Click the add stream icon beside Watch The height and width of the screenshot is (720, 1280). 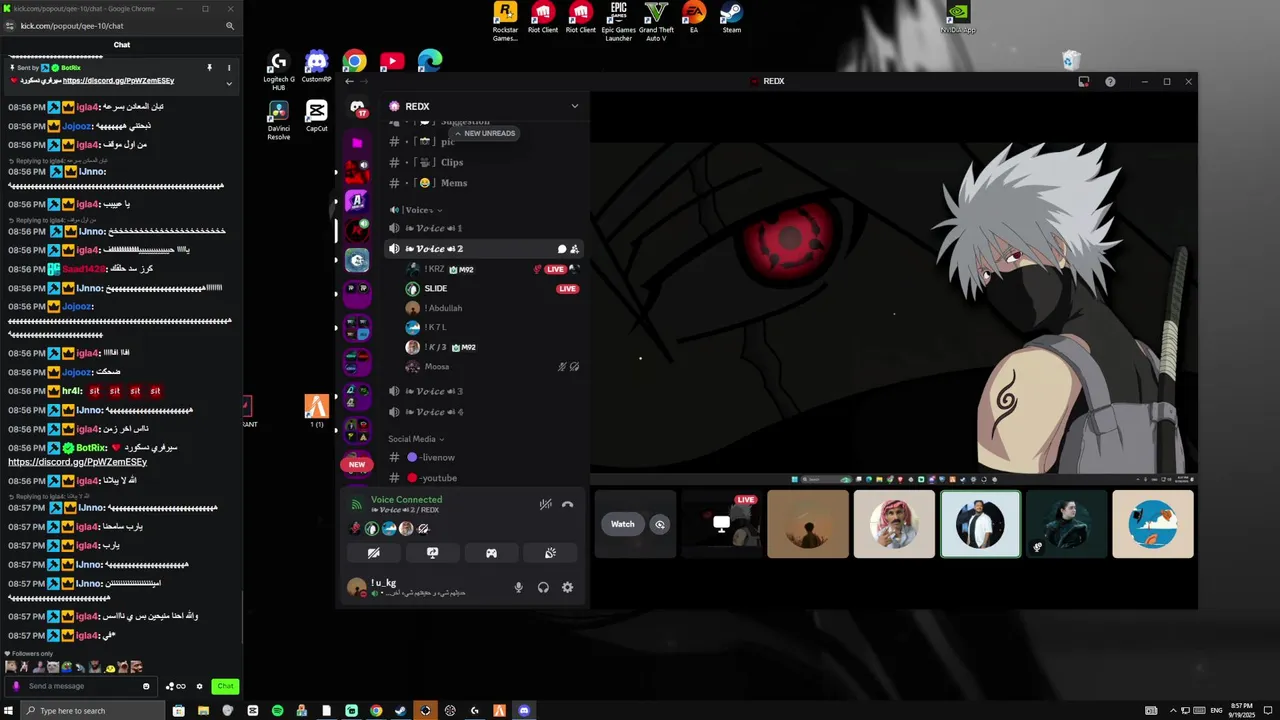coord(659,524)
